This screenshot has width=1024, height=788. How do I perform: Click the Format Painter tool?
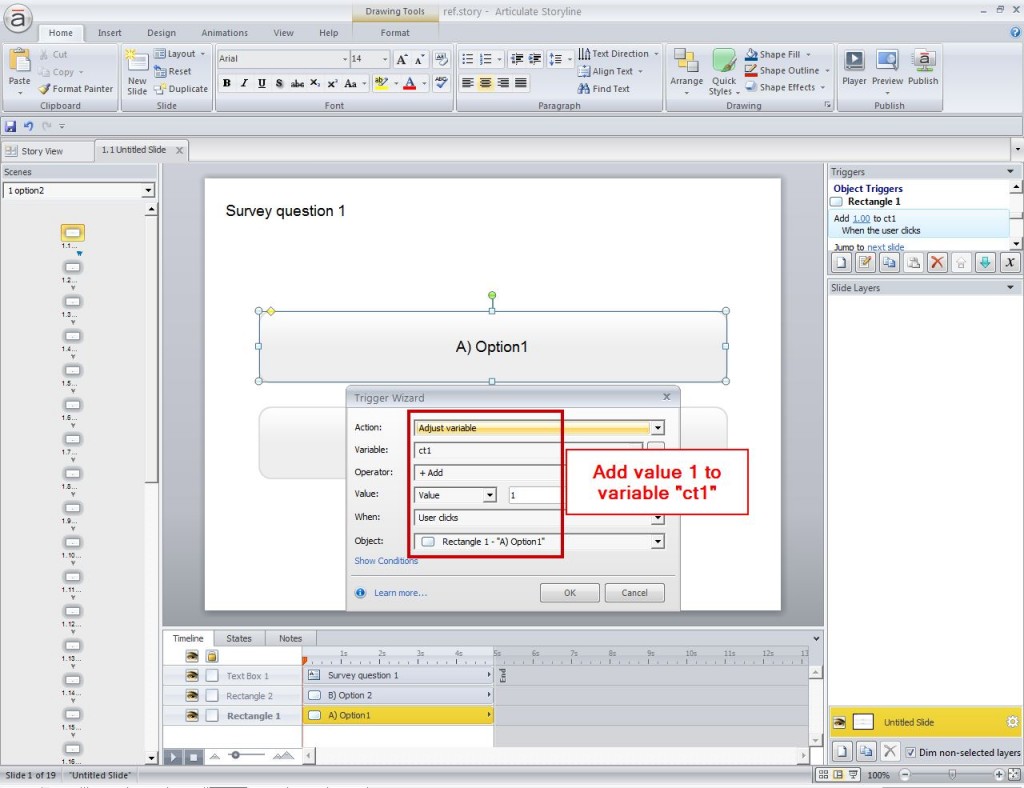(x=76, y=89)
